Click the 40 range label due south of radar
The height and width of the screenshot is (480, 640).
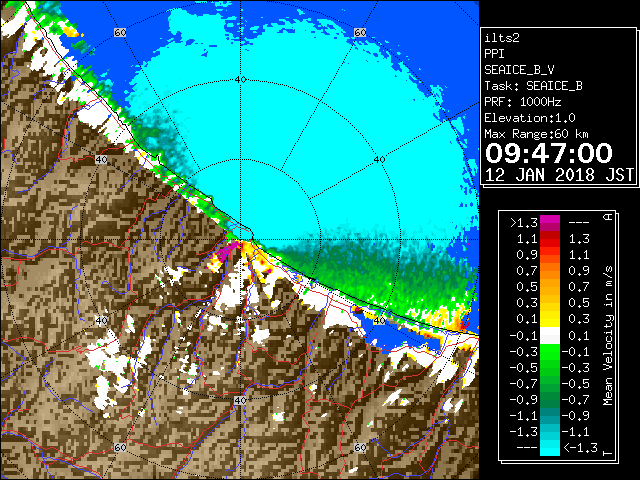pyautogui.click(x=240, y=400)
